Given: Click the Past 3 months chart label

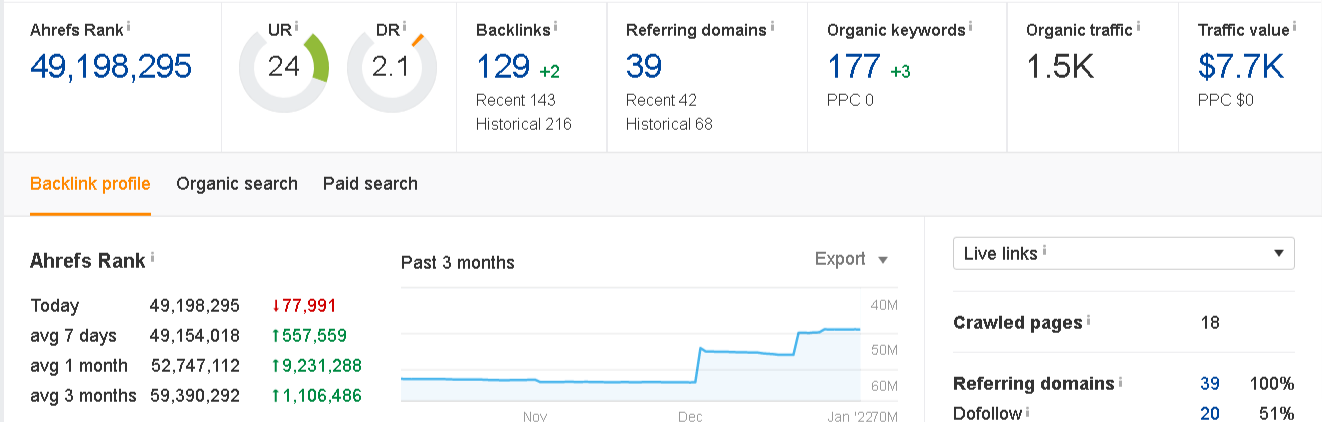Looking at the screenshot, I should click(458, 263).
